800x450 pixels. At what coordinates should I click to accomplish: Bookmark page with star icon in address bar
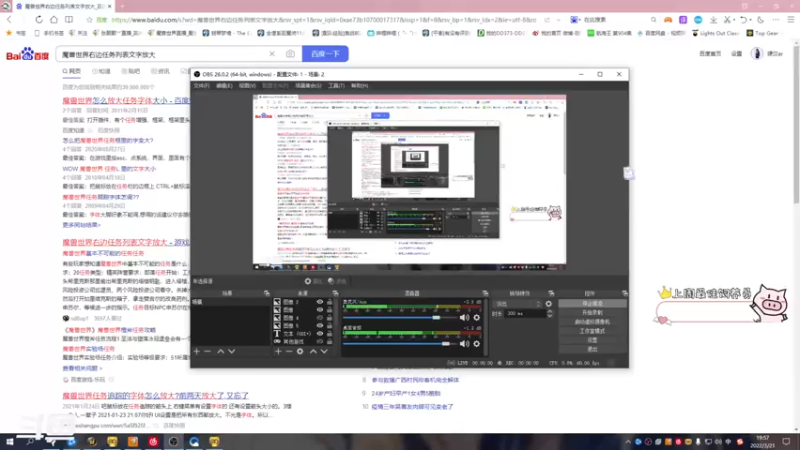tap(89, 20)
